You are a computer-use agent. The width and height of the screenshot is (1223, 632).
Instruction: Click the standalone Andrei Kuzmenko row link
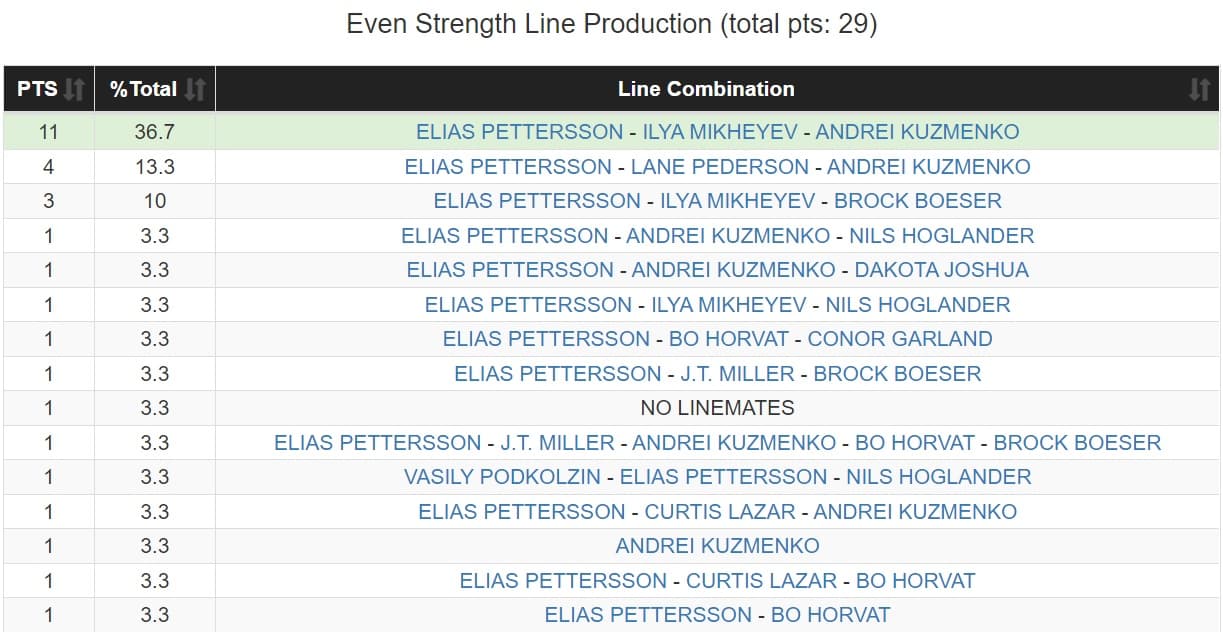tap(717, 546)
